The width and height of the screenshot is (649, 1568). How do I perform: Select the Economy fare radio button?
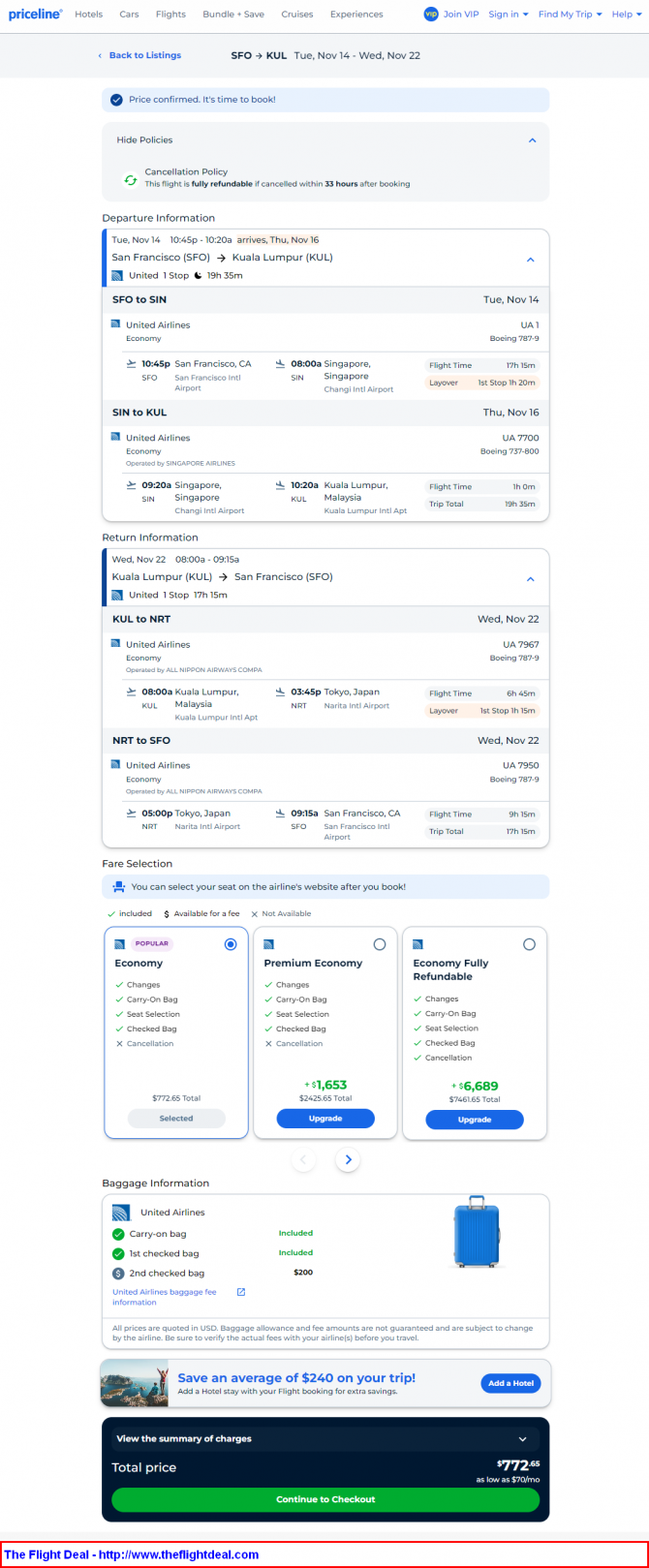(231, 944)
